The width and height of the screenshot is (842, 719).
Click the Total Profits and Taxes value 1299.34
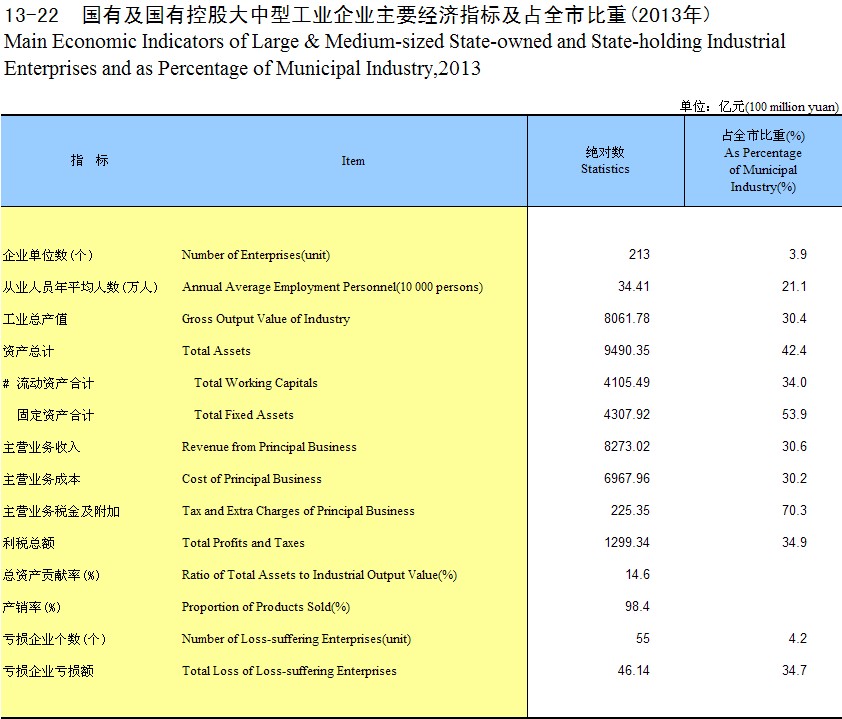coord(626,543)
